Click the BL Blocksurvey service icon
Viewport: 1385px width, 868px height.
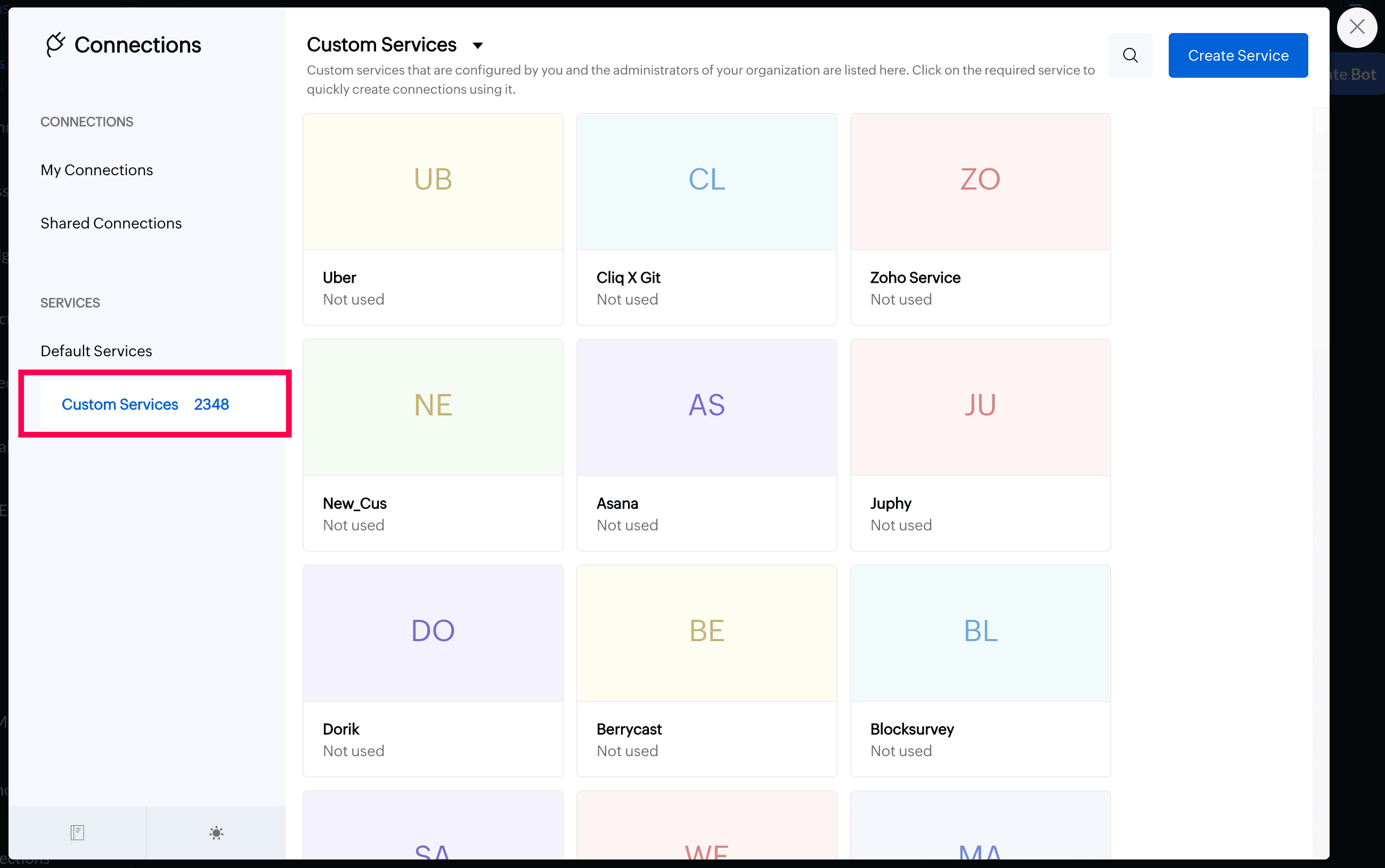[x=980, y=631]
